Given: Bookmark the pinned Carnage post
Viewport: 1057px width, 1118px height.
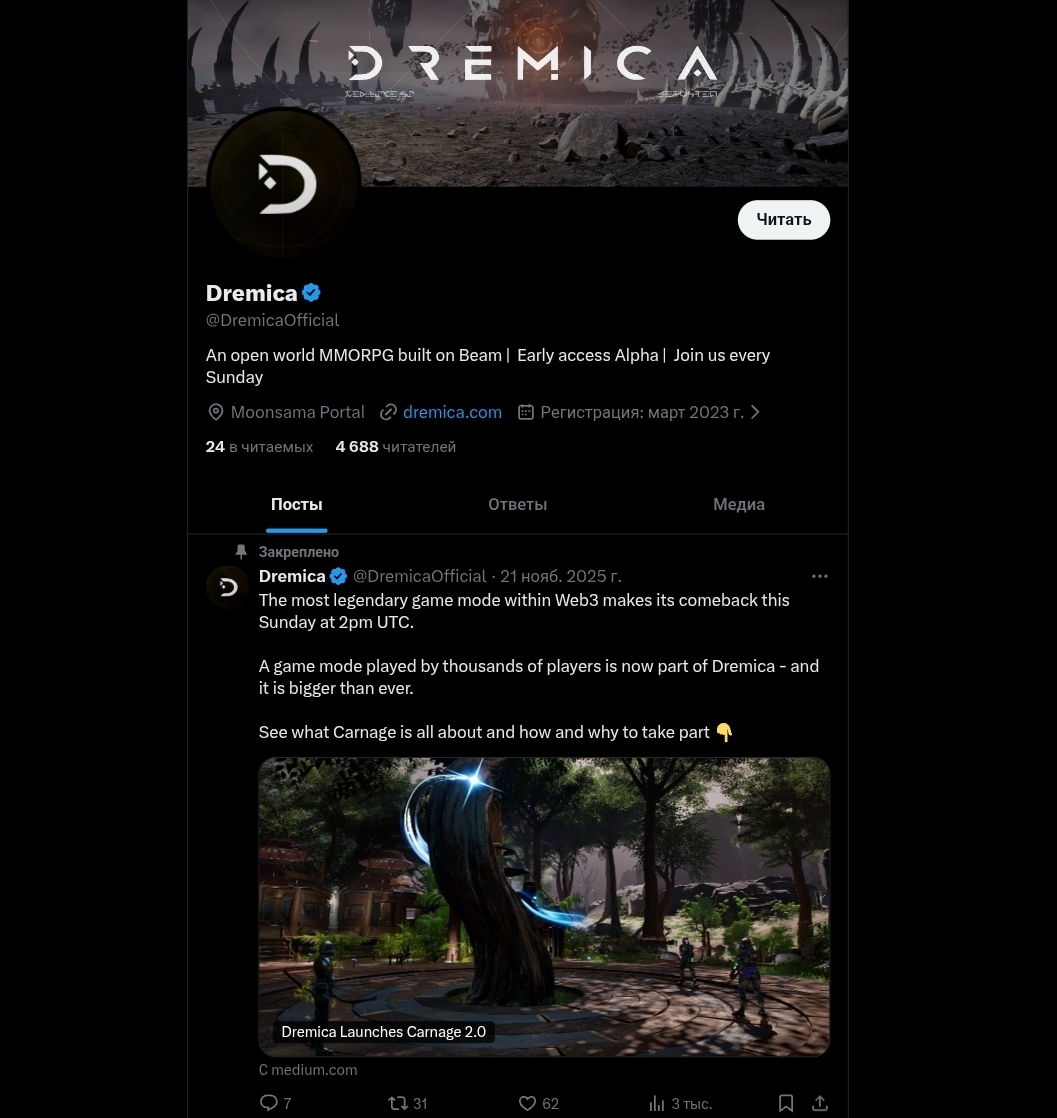Looking at the screenshot, I should point(786,1103).
